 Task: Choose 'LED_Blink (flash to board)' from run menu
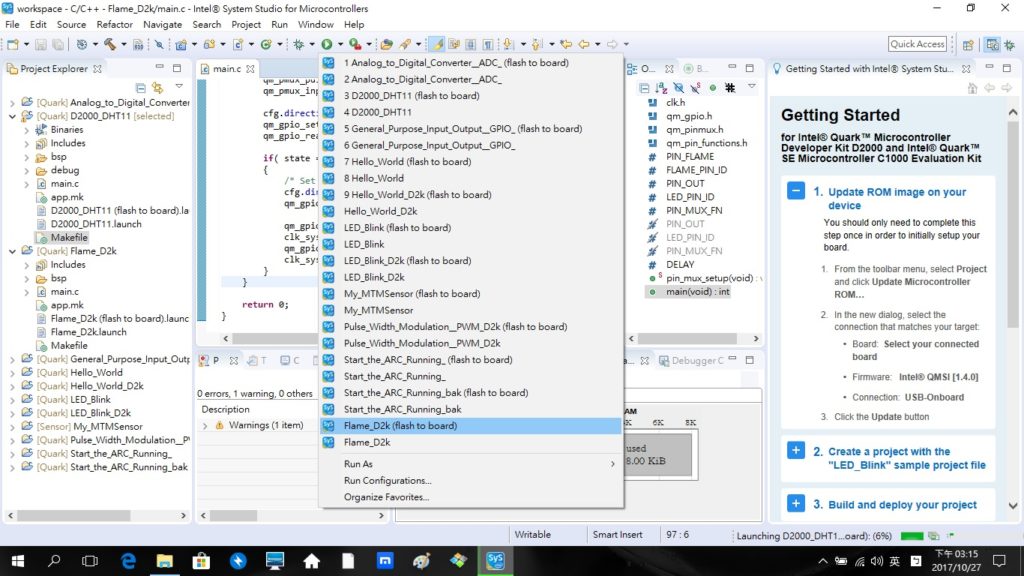(x=471, y=228)
